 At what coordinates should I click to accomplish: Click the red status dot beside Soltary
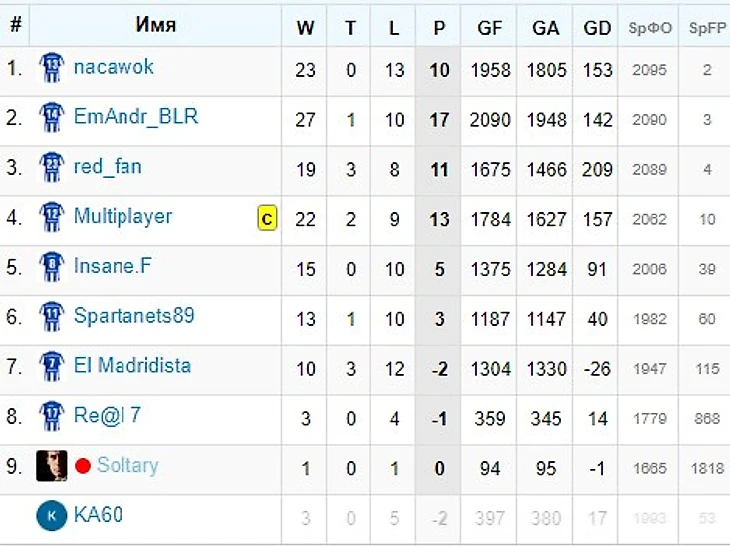82,465
